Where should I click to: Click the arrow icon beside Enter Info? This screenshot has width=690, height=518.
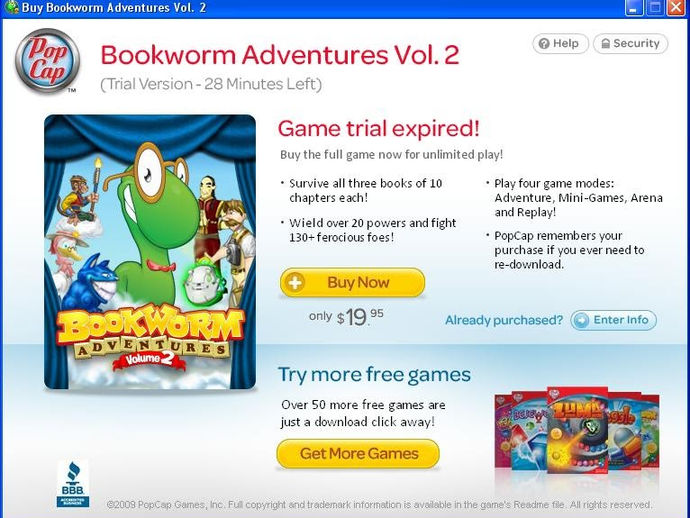(x=581, y=320)
